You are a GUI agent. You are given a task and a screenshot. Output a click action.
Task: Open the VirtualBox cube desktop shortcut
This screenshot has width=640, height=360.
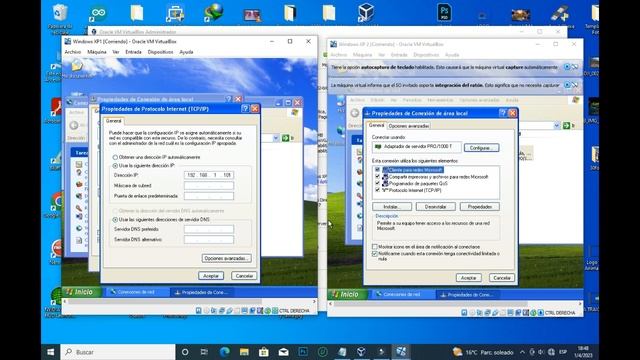tap(366, 12)
